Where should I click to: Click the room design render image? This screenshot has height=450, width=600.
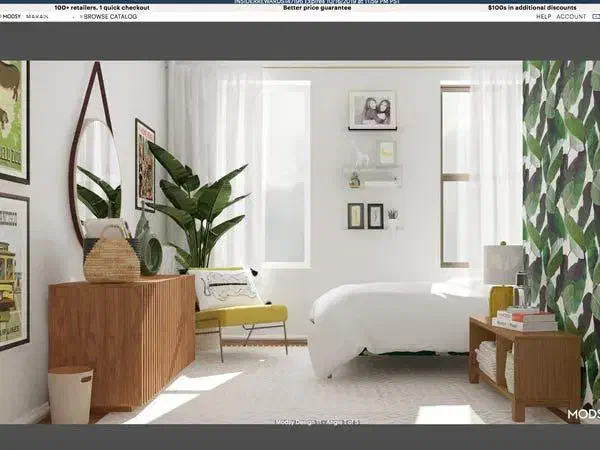(x=300, y=242)
